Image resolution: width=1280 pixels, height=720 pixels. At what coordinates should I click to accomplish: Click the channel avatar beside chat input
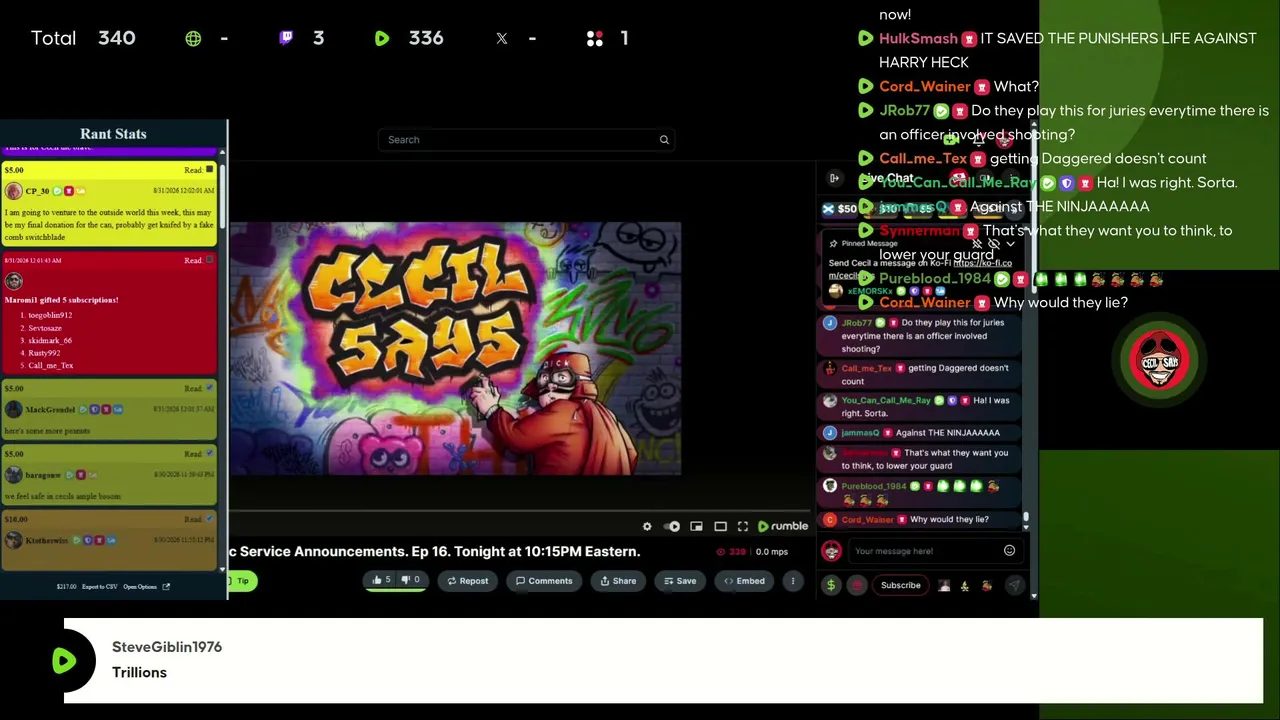[x=831, y=551]
